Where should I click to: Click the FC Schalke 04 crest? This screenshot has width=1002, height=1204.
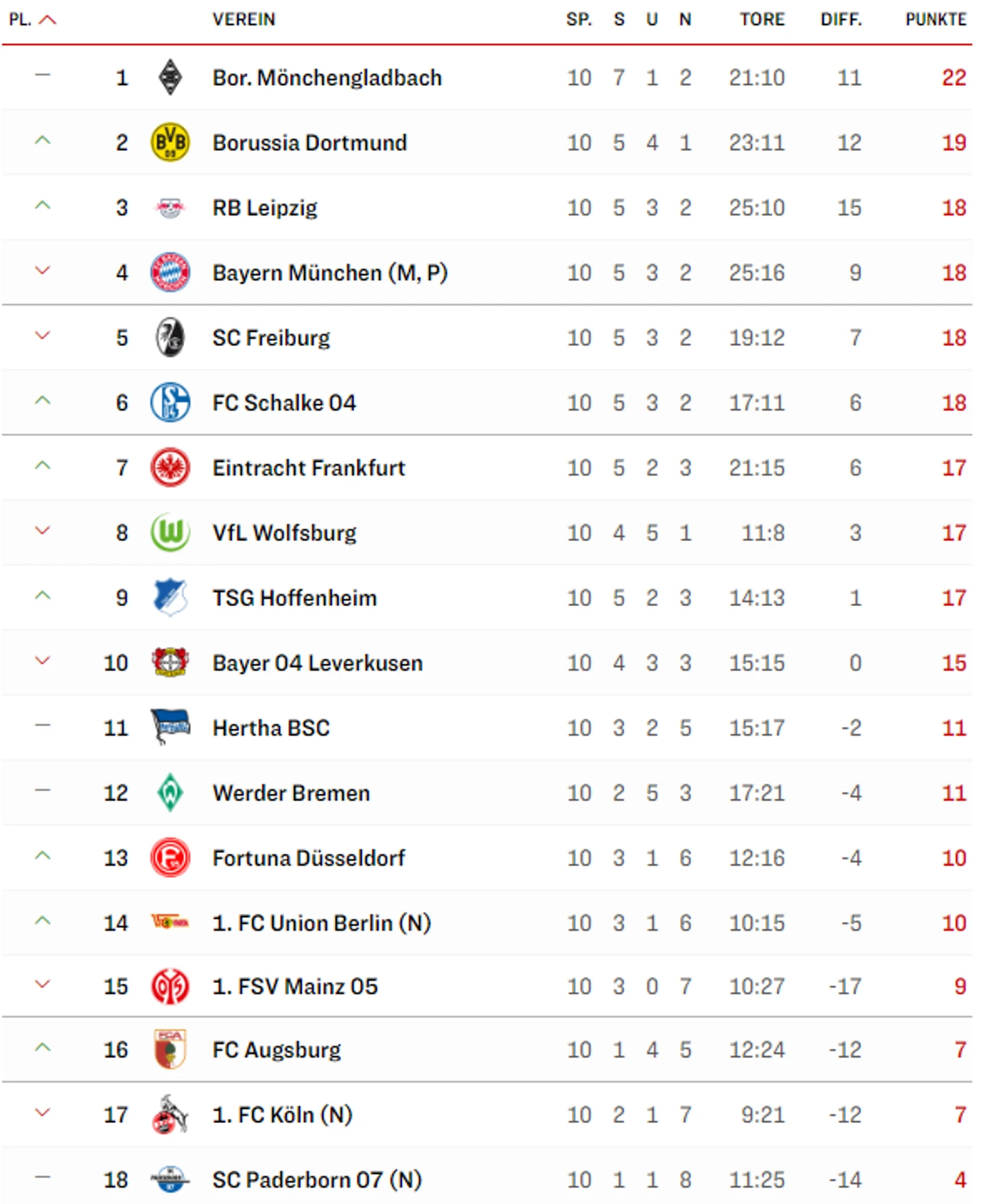click(170, 403)
